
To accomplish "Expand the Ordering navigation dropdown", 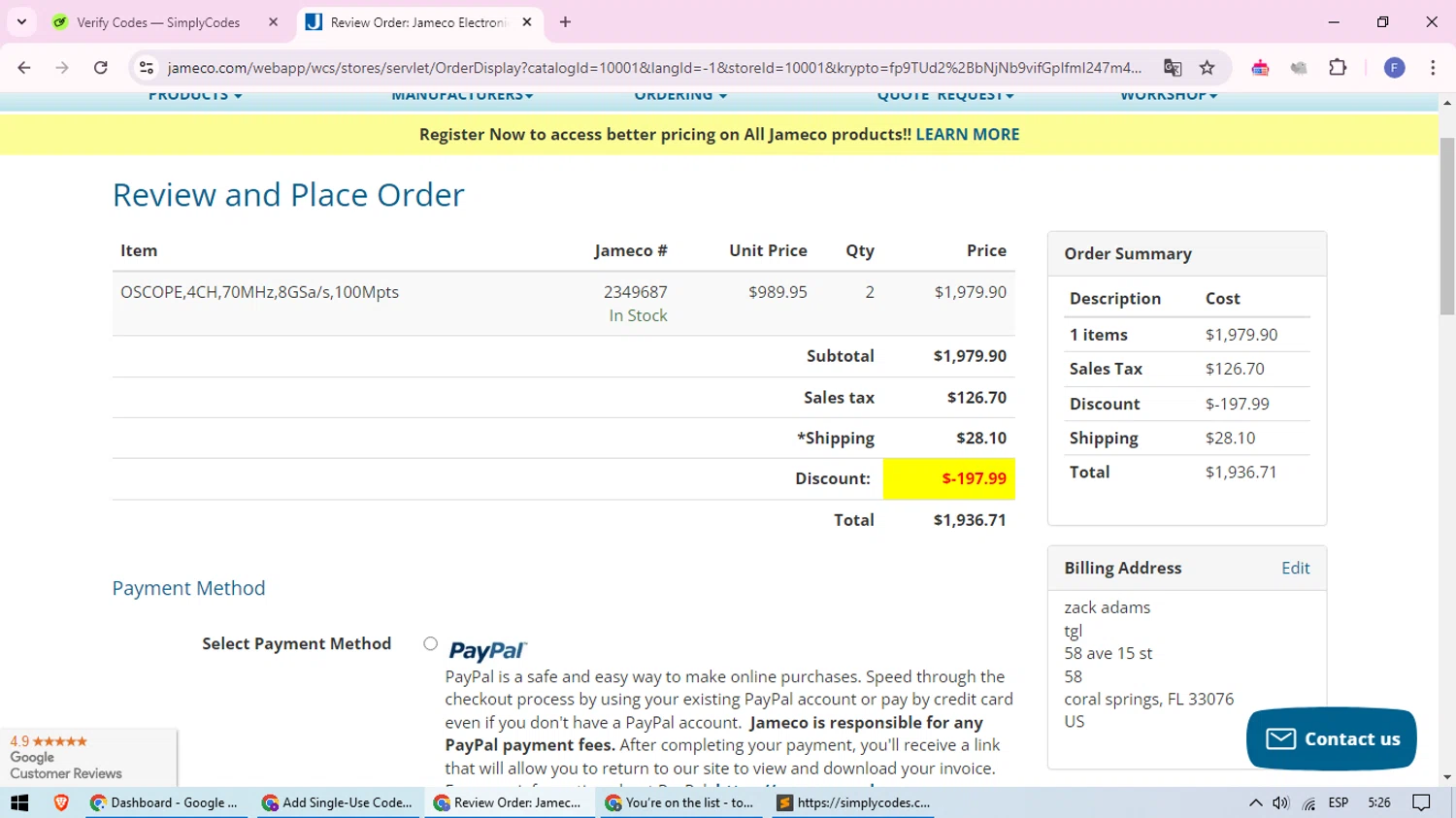I will (x=680, y=96).
